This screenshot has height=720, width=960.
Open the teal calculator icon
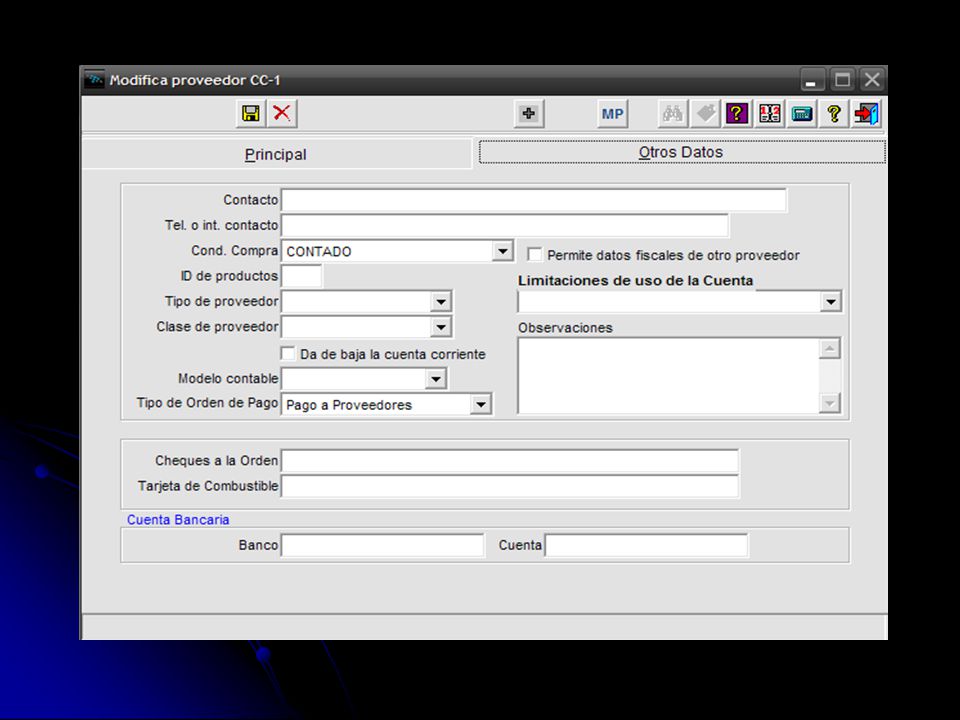tap(802, 114)
